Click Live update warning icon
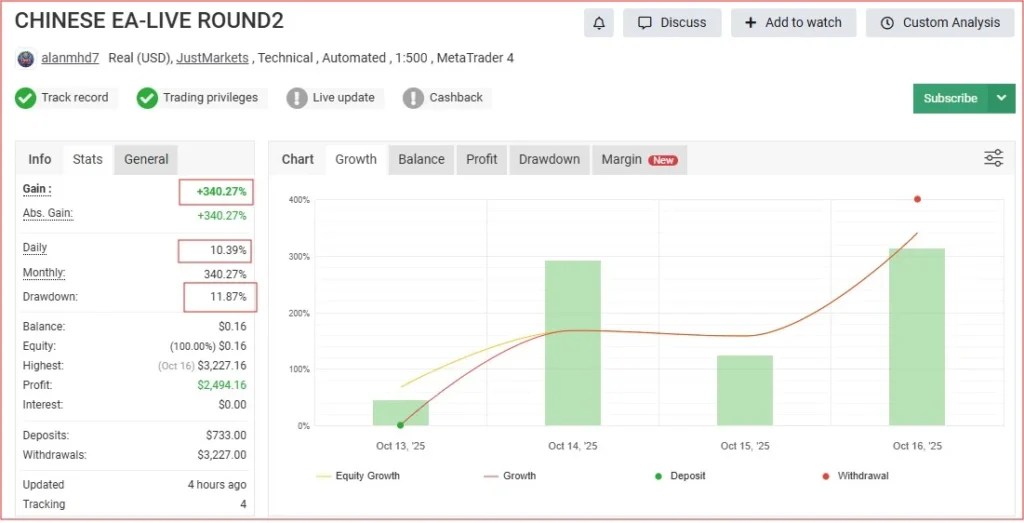The width and height of the screenshot is (1024, 523). [296, 98]
